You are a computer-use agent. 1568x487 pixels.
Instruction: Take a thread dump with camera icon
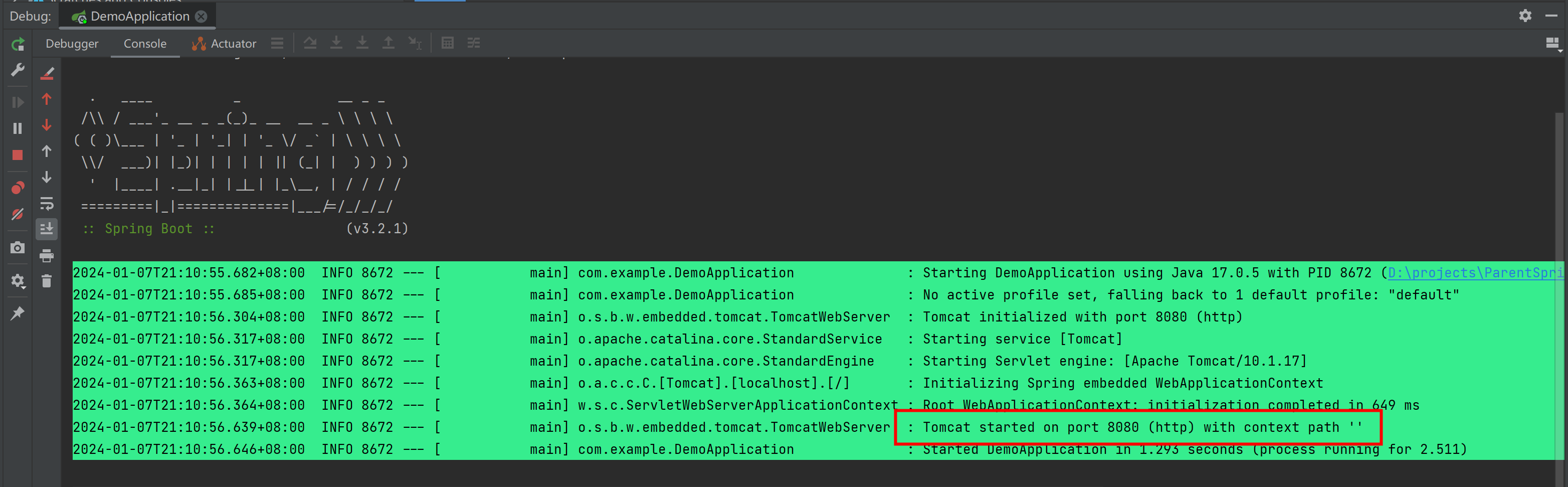[18, 248]
